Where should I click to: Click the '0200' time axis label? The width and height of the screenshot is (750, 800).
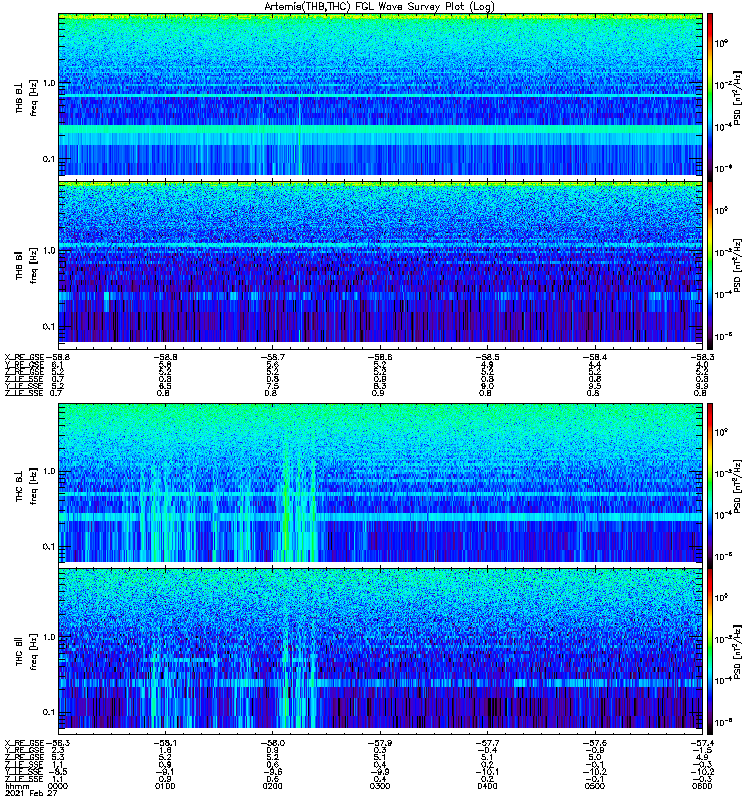[x=272, y=786]
